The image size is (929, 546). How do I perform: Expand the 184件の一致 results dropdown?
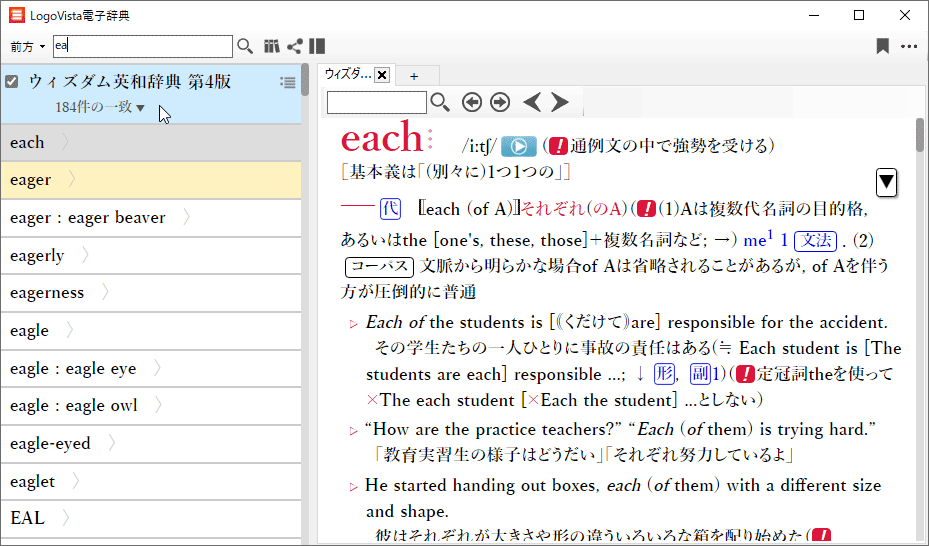[100, 107]
